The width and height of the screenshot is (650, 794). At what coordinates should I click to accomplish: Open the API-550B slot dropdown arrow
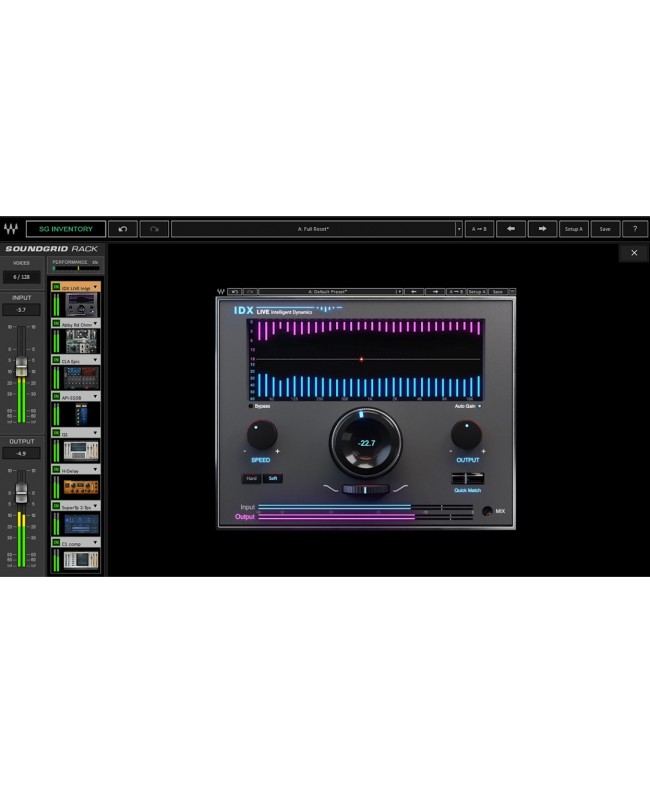click(95, 396)
